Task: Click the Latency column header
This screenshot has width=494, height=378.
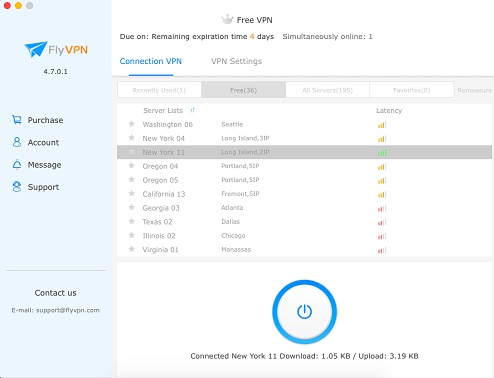Action: 389,110
